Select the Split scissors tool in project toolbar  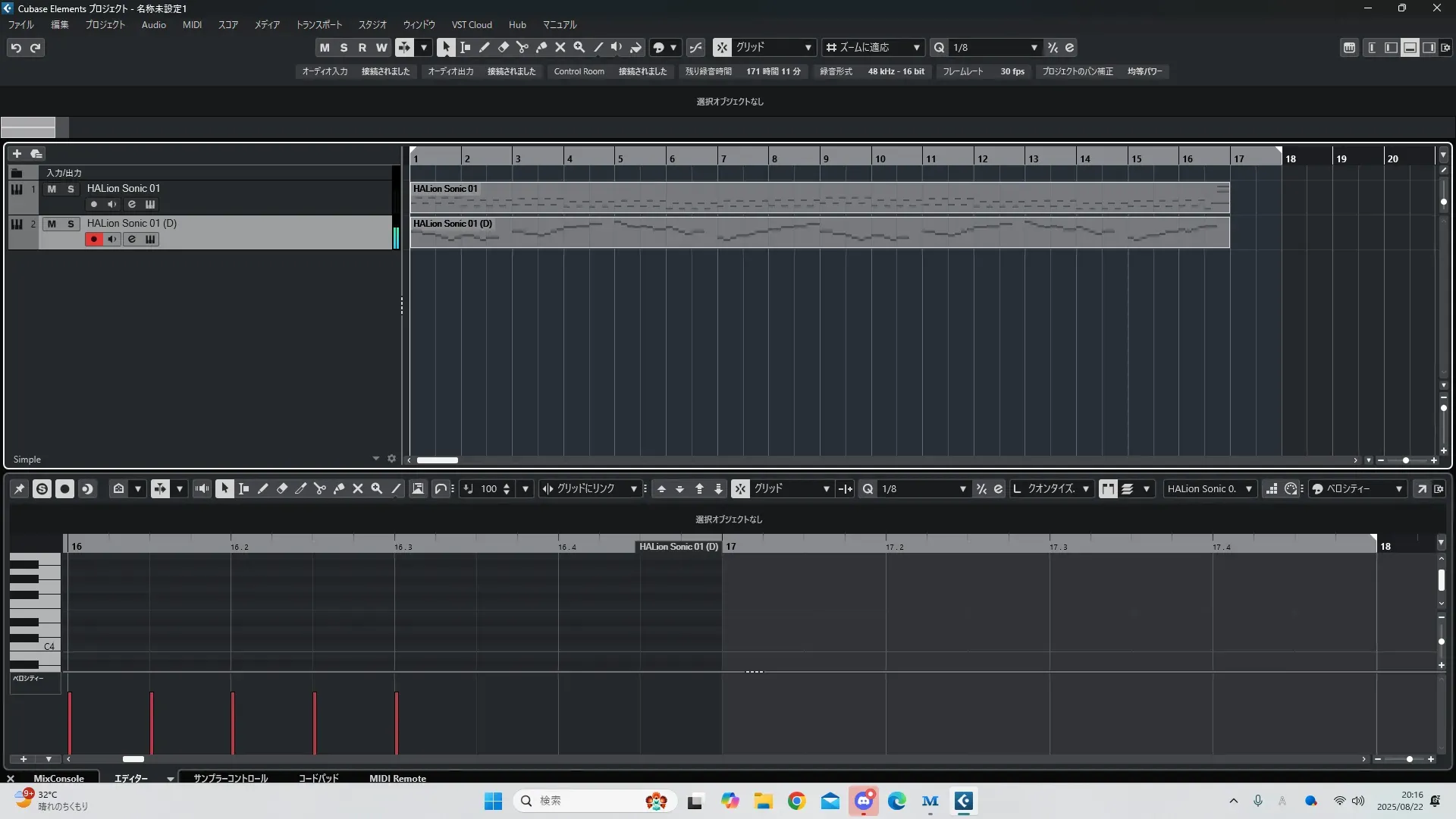522,47
